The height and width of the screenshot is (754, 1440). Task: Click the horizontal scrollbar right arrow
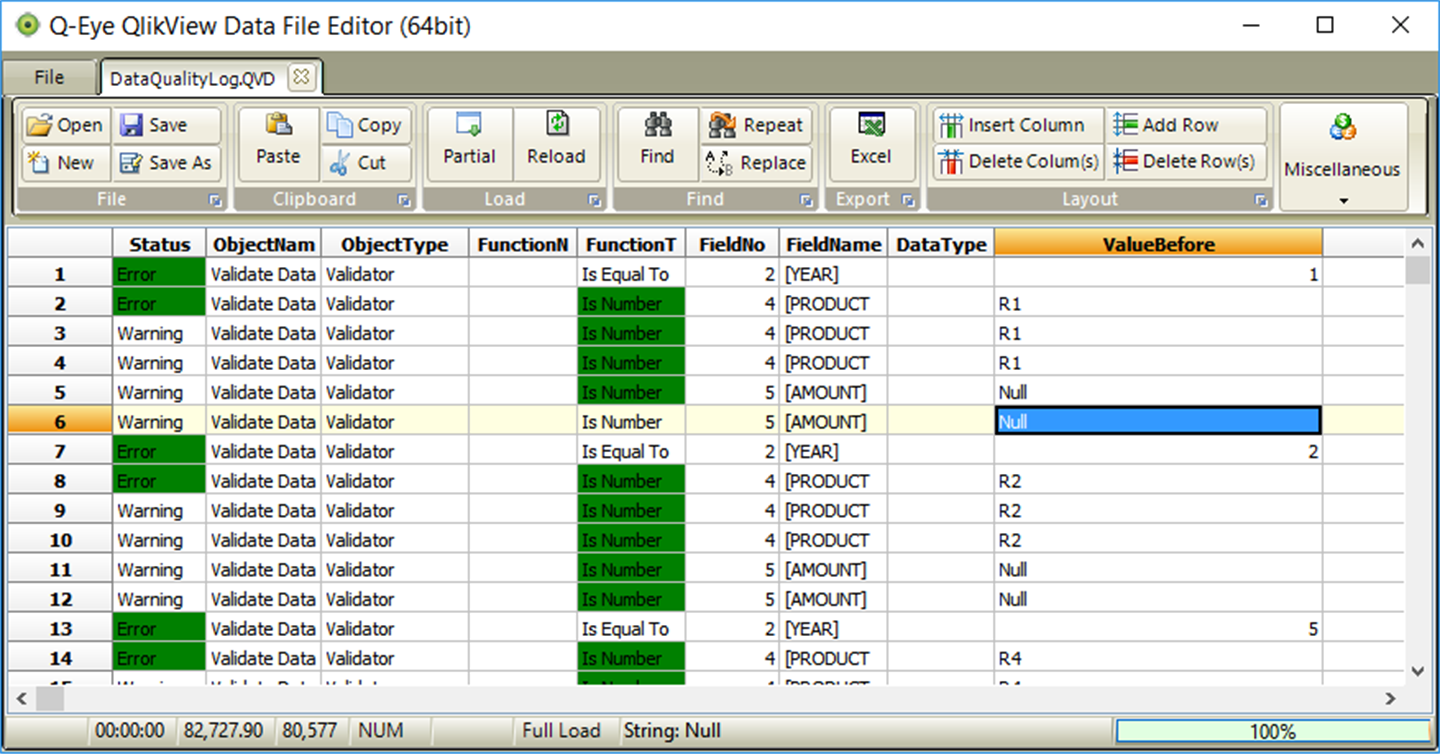click(x=1390, y=698)
